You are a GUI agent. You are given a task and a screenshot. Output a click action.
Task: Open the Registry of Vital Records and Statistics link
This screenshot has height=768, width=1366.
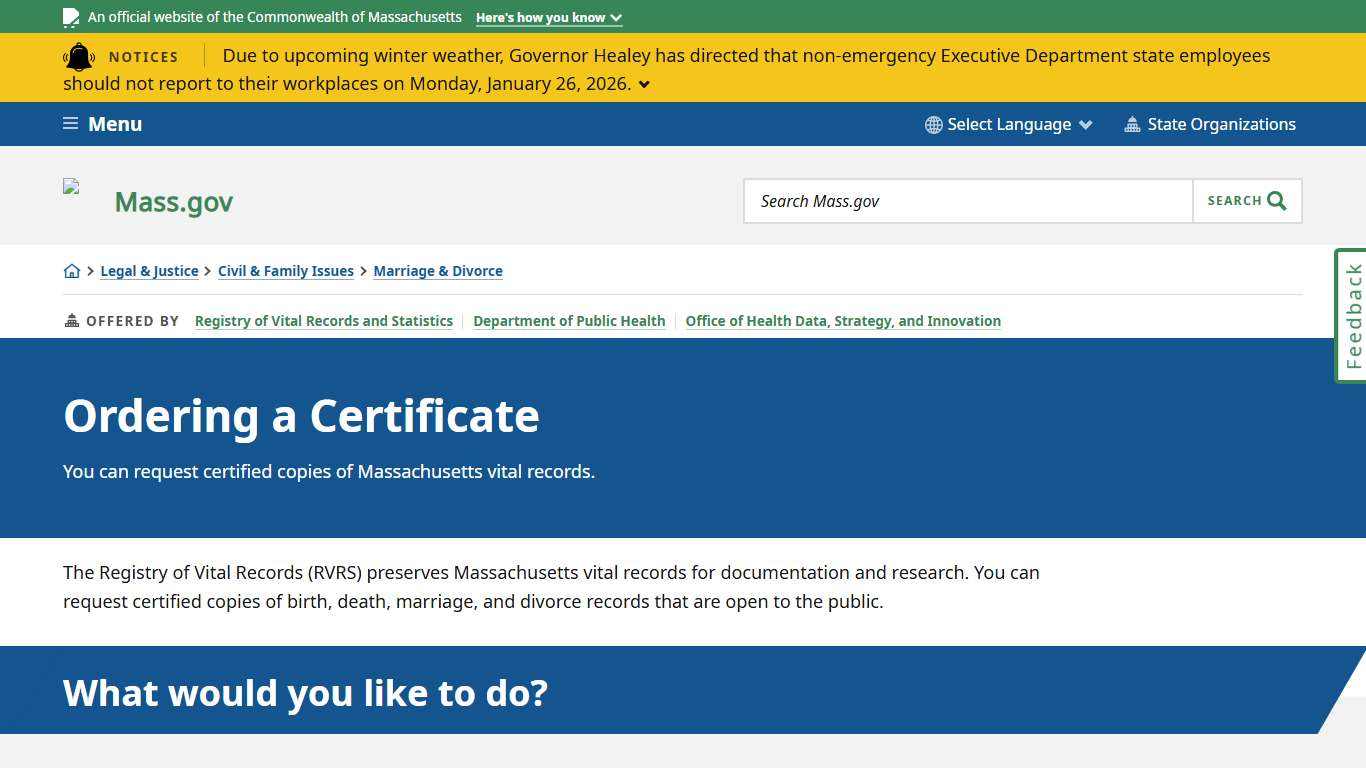(x=324, y=321)
